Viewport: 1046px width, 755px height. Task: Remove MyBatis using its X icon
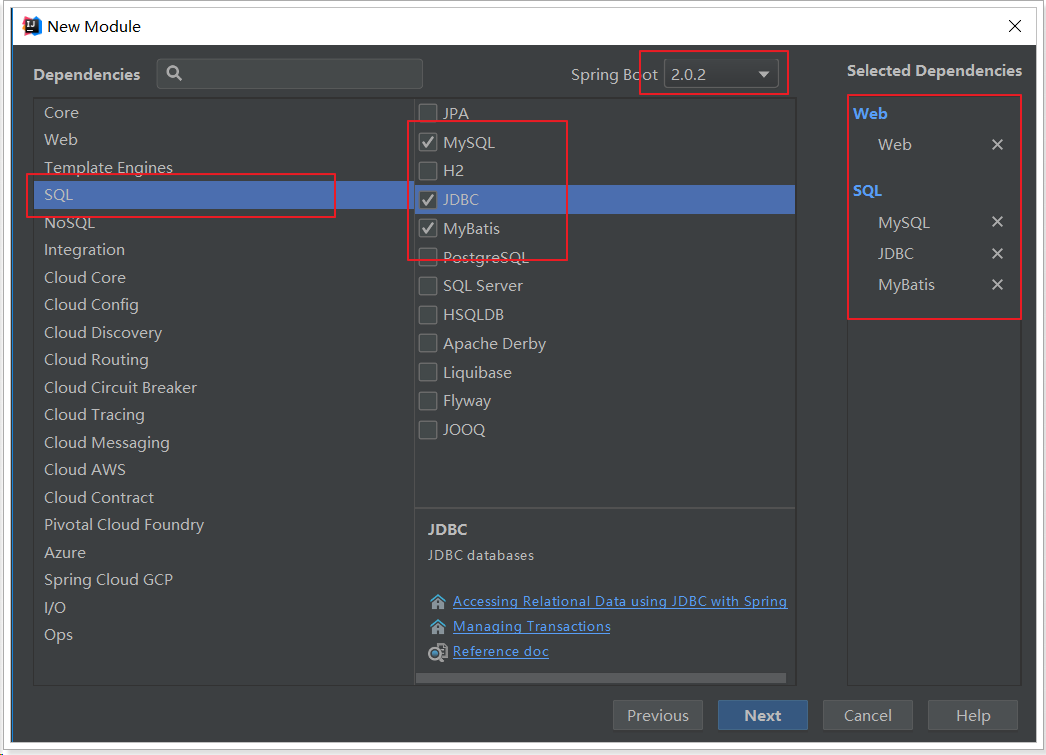[x=997, y=285]
